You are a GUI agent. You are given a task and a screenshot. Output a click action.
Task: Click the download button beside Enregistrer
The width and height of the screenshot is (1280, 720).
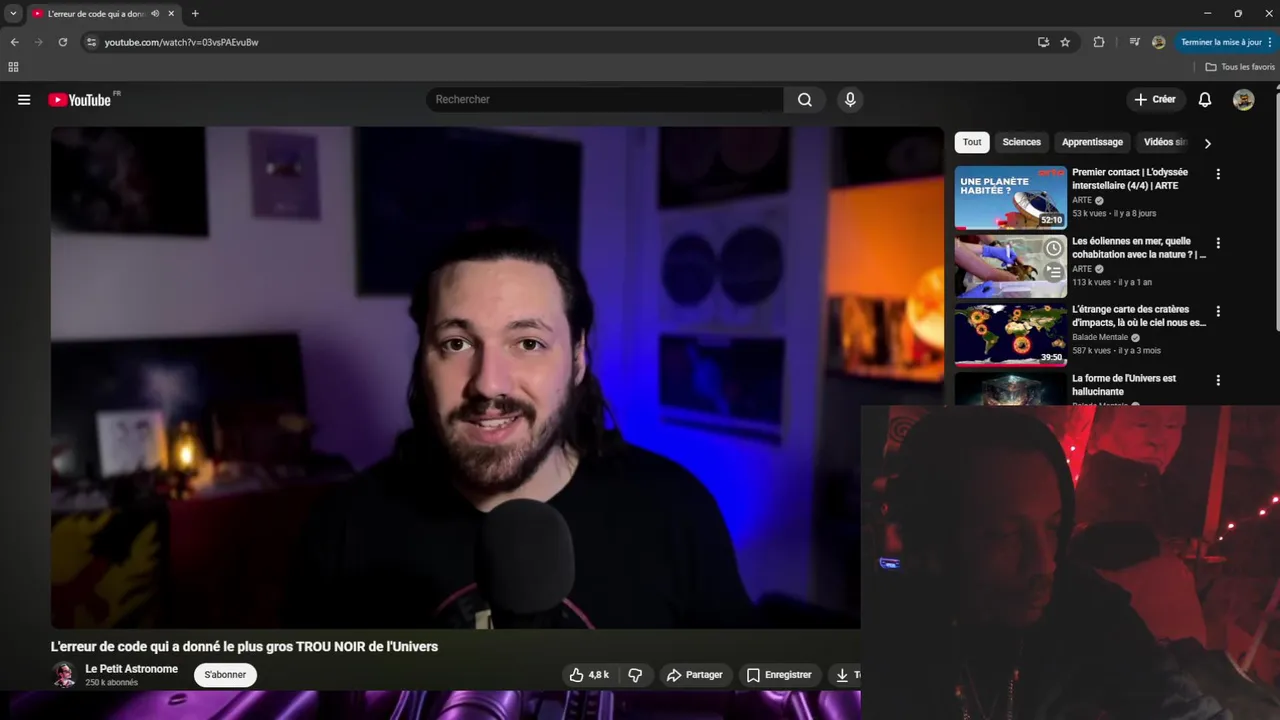846,675
